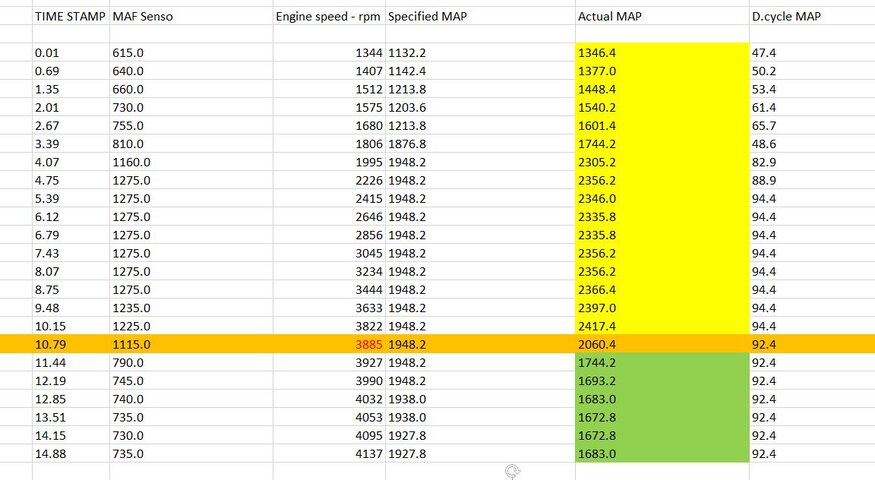Select the D.cycle MAP header cell
Screen dimensions: 875x480
pos(812,16)
